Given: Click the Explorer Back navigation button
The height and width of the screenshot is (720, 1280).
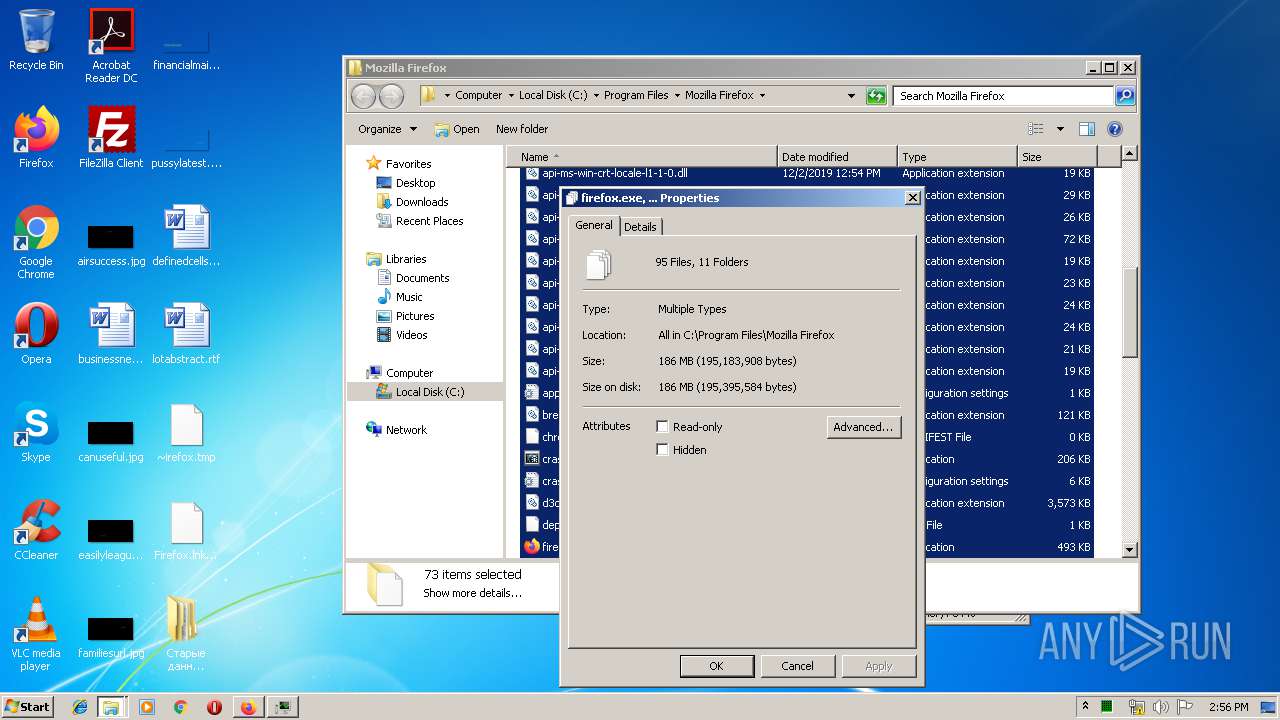Looking at the screenshot, I should pos(363,96).
